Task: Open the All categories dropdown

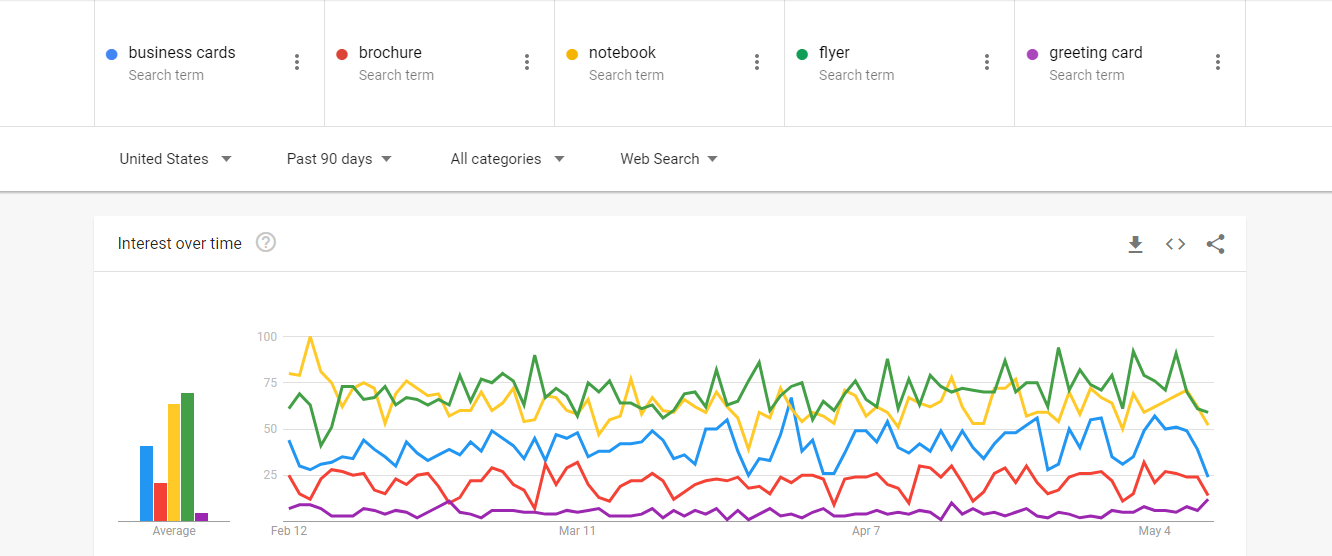Action: coord(507,159)
